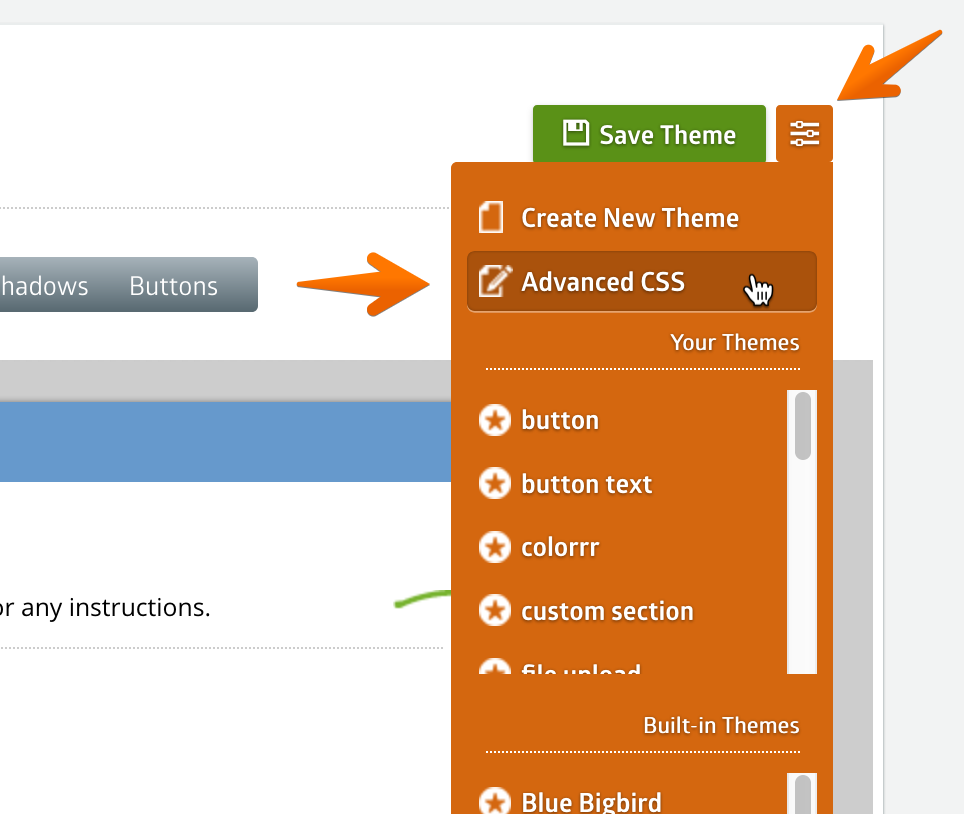Select the 'button text' theme
This screenshot has height=814, width=964.
586,484
